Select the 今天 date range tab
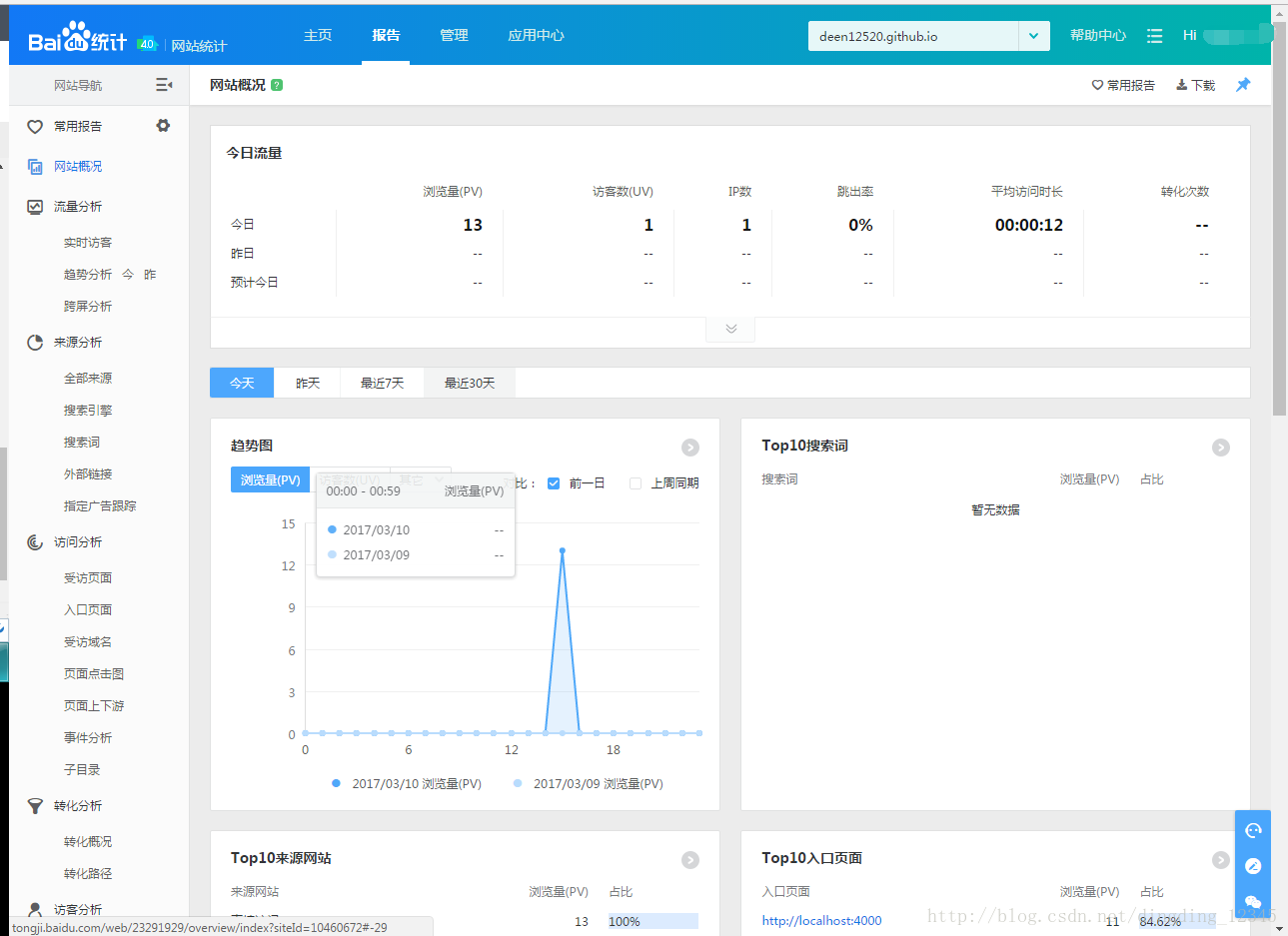The image size is (1288, 936). (x=242, y=383)
